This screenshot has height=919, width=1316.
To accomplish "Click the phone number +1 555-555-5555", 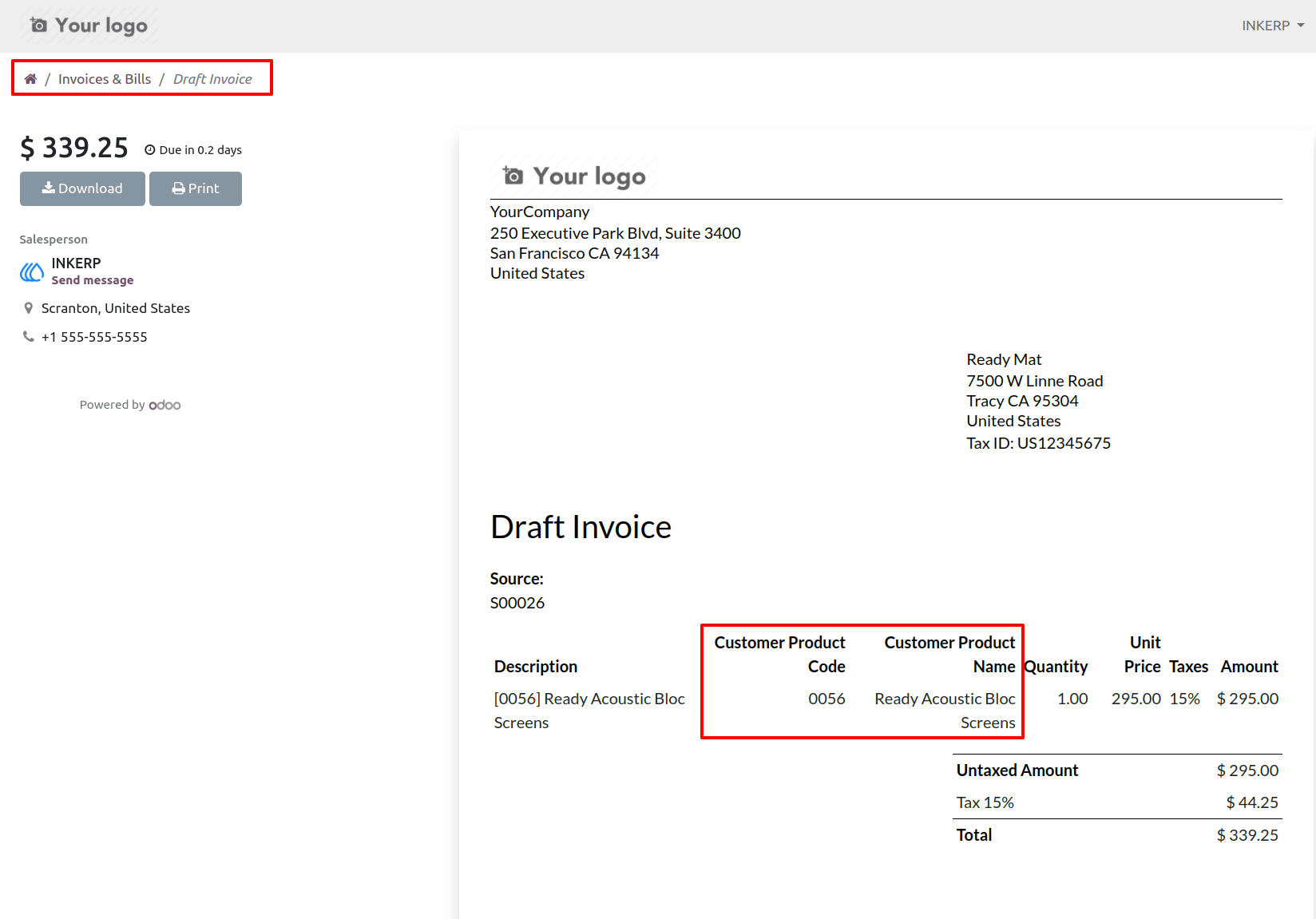I will [x=94, y=337].
